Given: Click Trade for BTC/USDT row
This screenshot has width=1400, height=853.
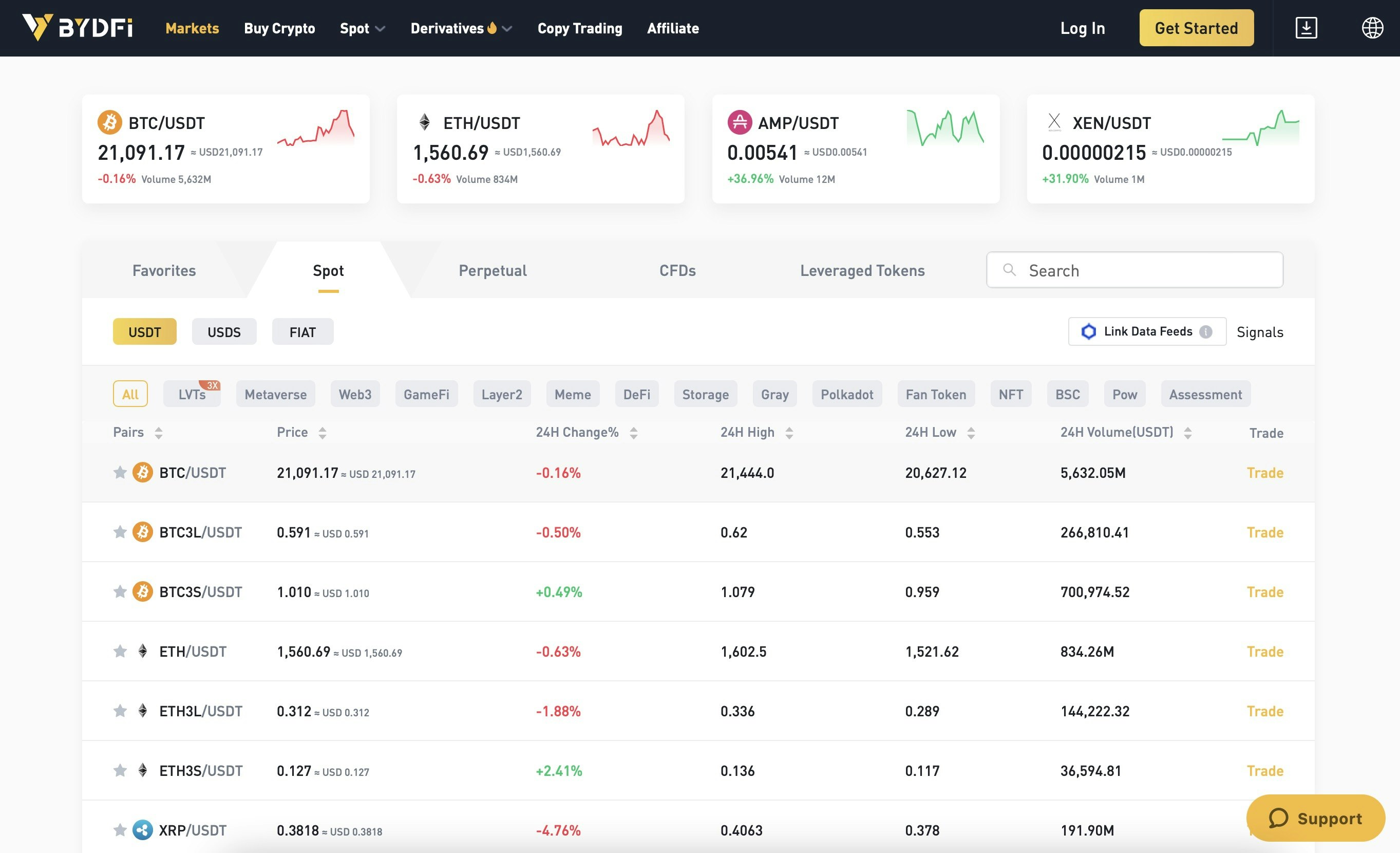Looking at the screenshot, I should click(1265, 472).
